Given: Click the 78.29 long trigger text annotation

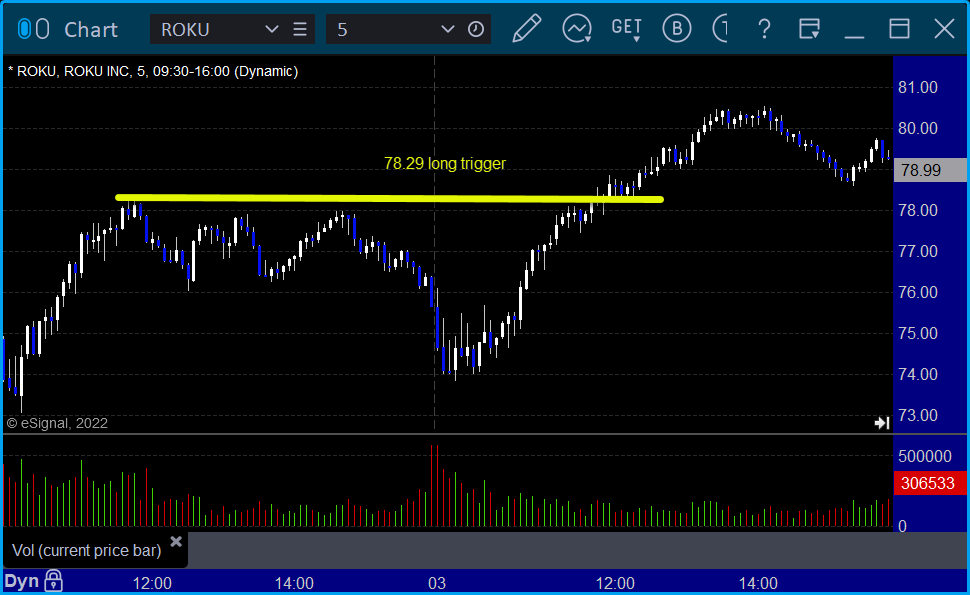Looking at the screenshot, I should (x=445, y=163).
